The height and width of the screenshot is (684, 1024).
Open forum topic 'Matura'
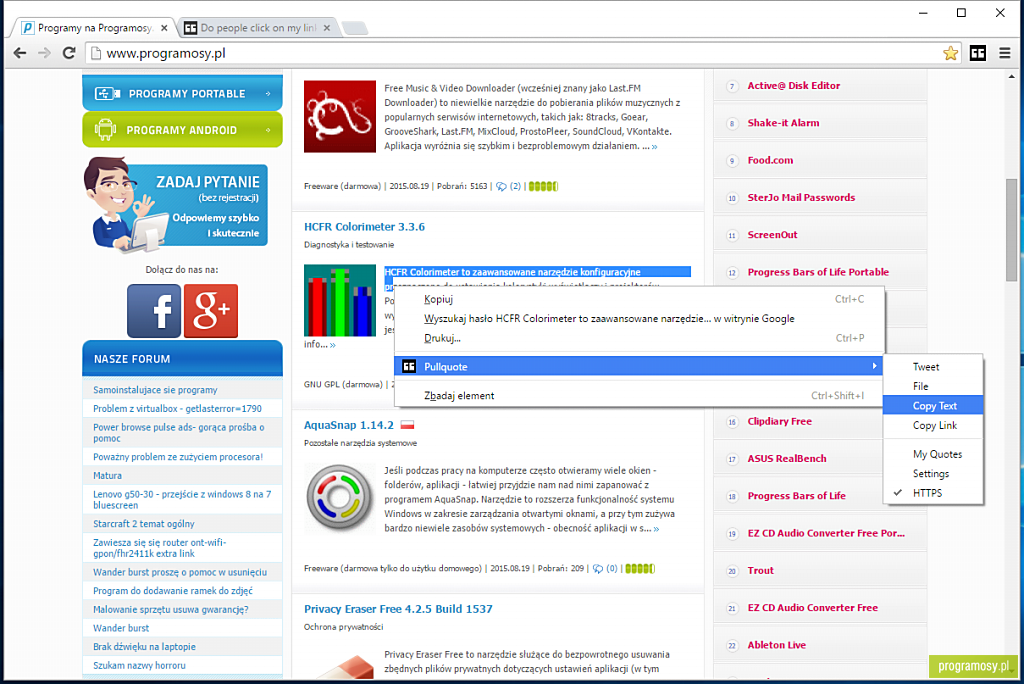(107, 476)
